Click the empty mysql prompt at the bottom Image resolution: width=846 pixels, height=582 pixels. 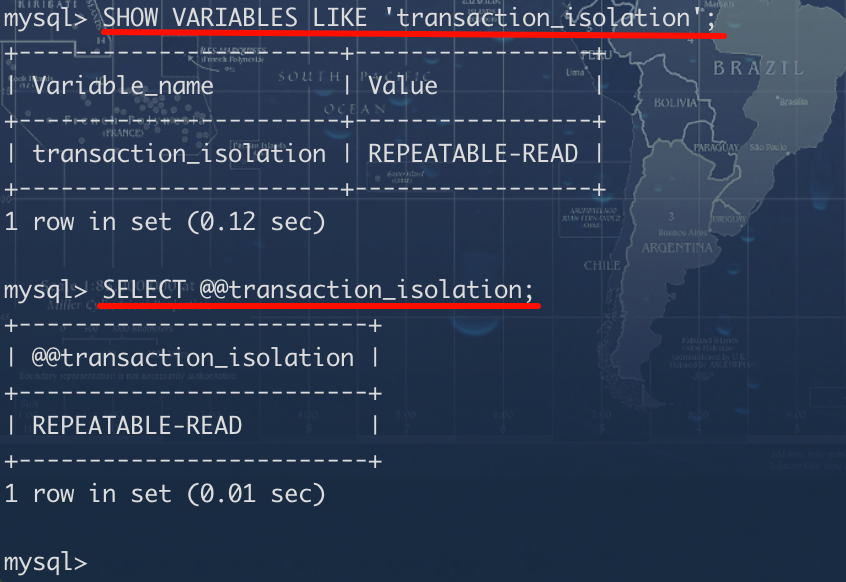tap(45, 562)
